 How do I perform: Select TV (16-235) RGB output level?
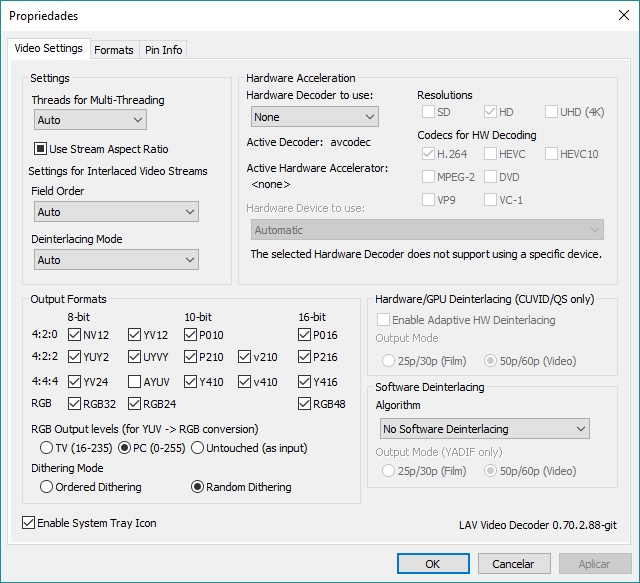click(x=46, y=447)
